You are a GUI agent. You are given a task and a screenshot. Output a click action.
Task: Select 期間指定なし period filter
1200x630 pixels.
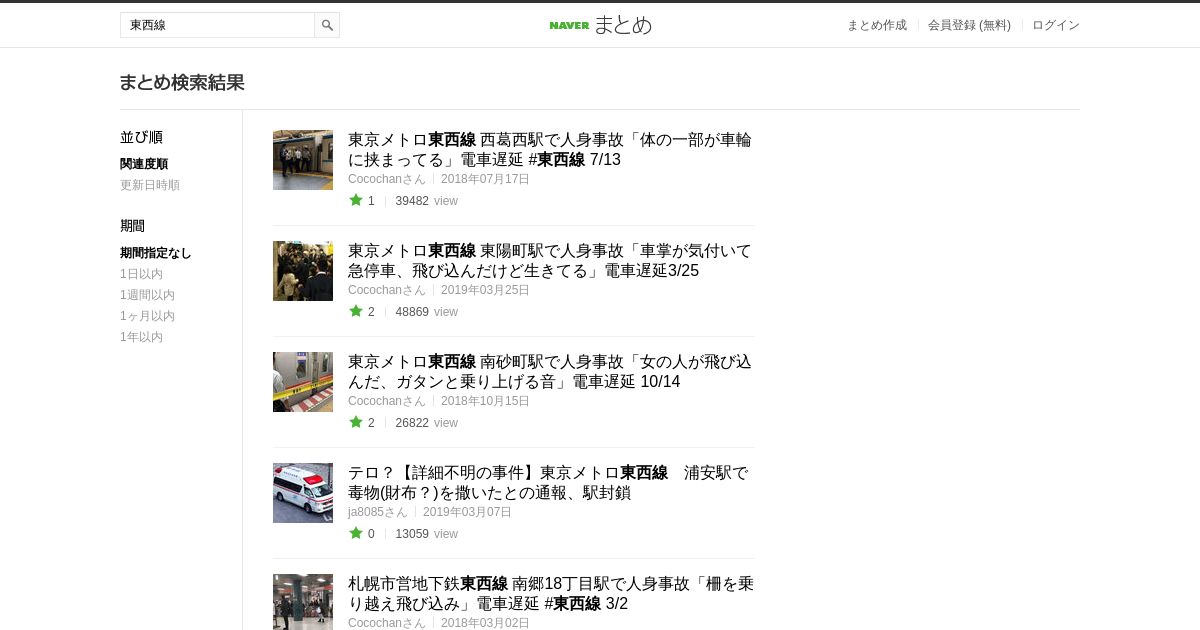click(156, 253)
